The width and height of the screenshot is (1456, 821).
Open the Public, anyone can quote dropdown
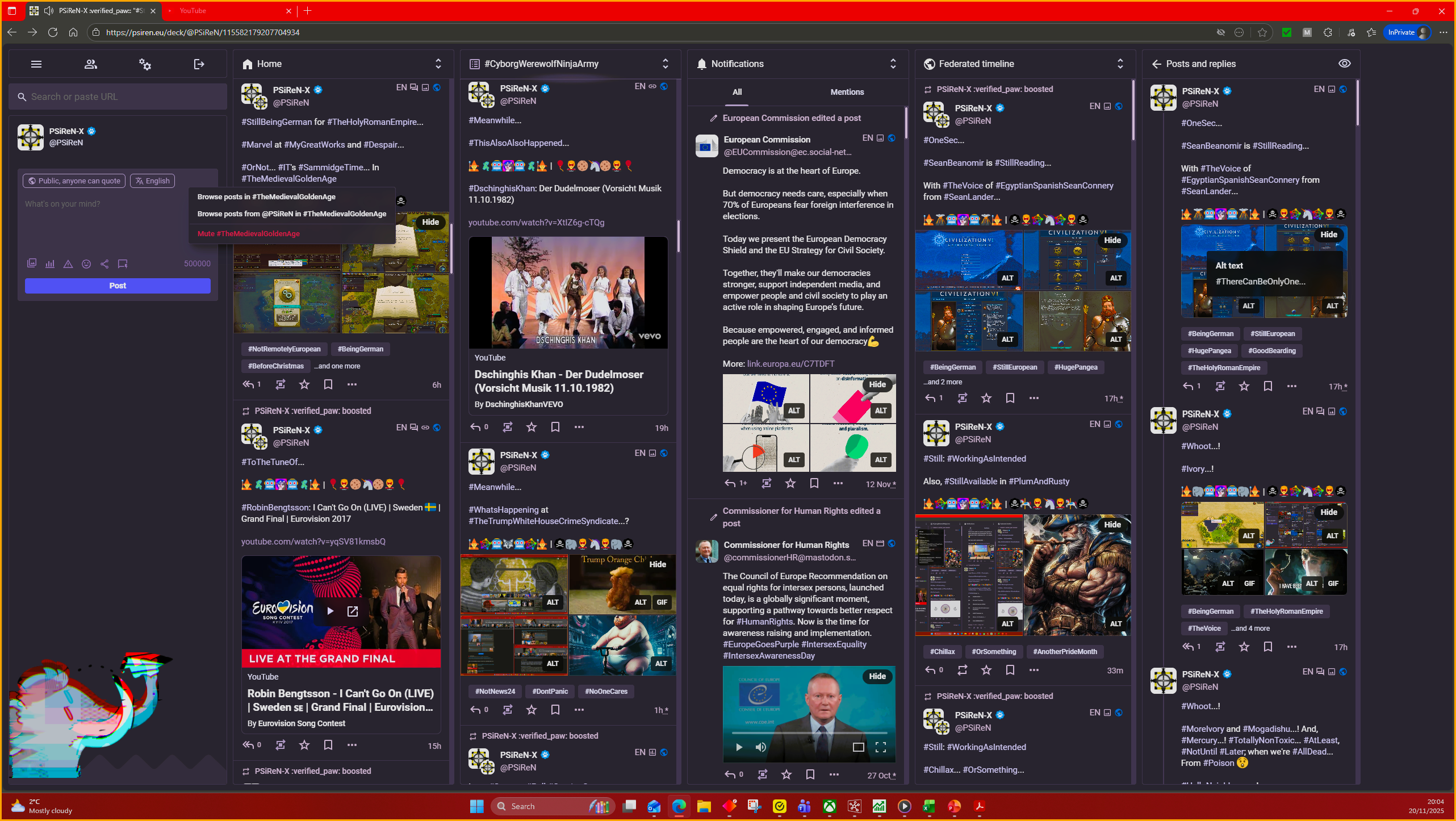point(74,181)
